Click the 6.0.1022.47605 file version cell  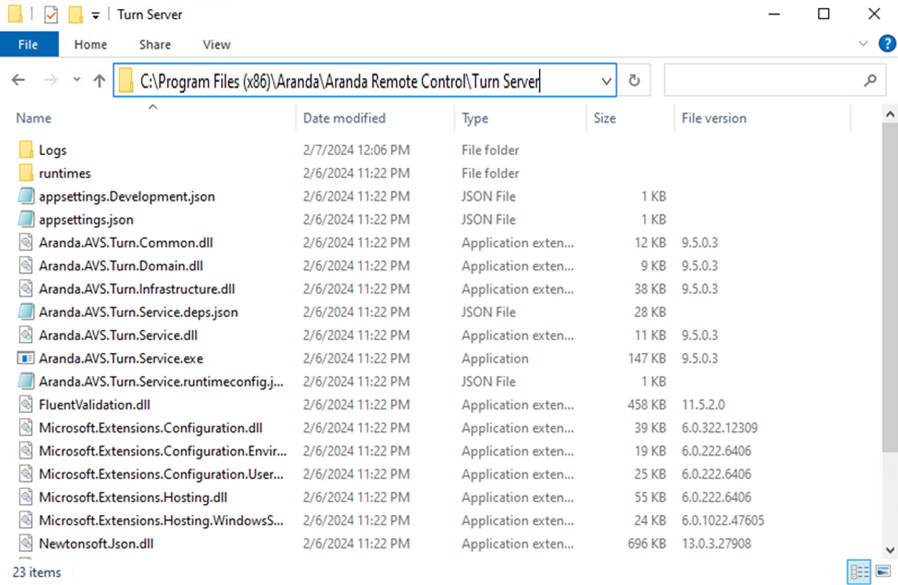(723, 521)
